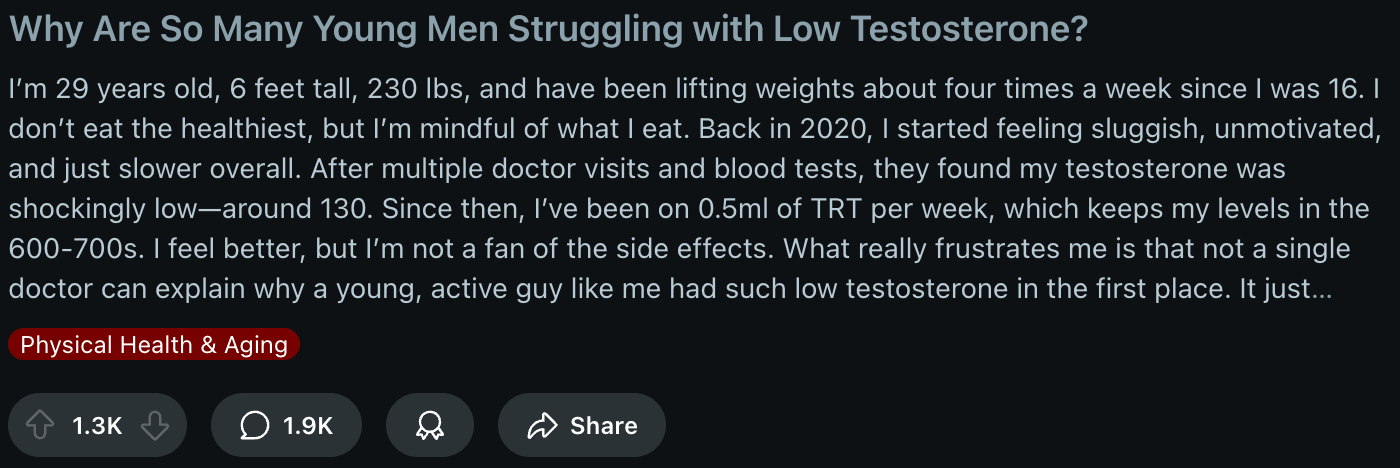This screenshot has height=468, width=1400.
Task: Click the word "Aging" in the flair tag
Action: 256,345
